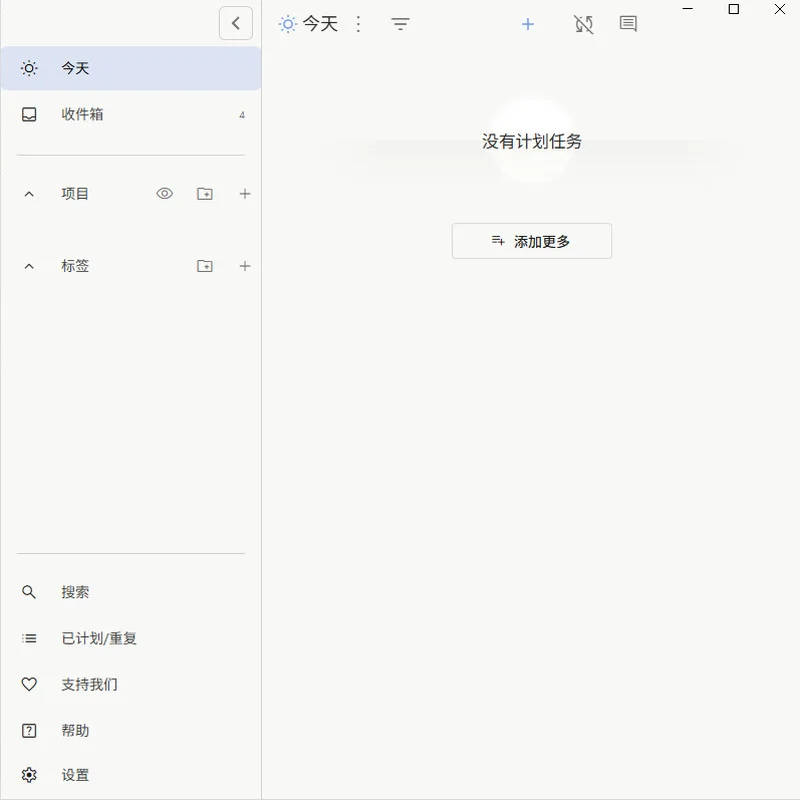
Task: Close the window
Action: [x=780, y=9]
